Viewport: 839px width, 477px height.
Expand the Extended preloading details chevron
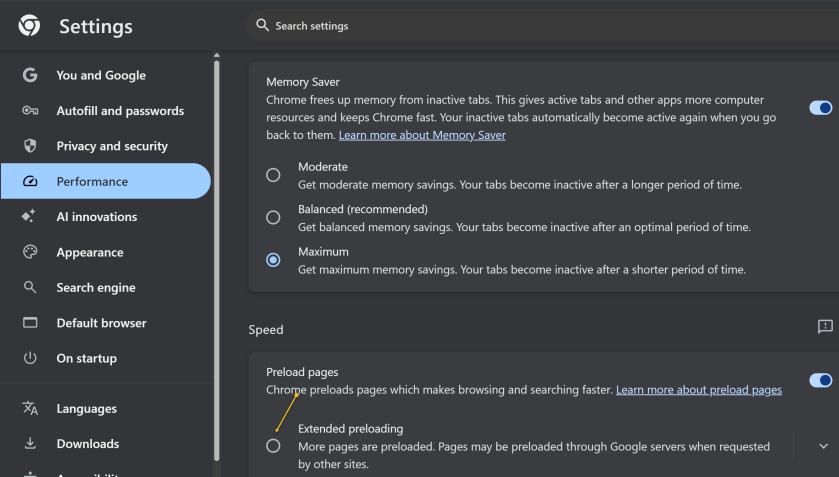pos(823,446)
